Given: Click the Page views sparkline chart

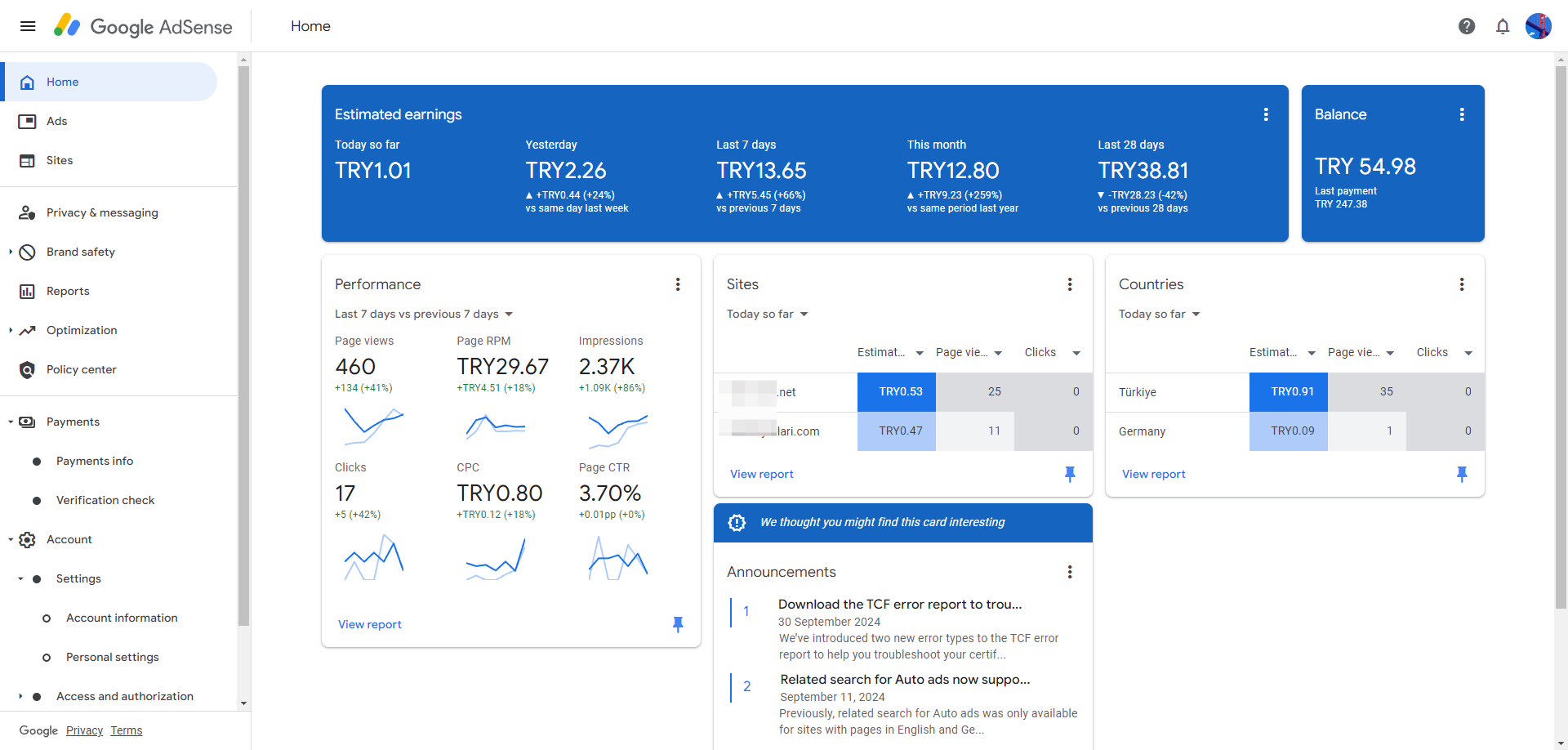Looking at the screenshot, I should tap(374, 426).
